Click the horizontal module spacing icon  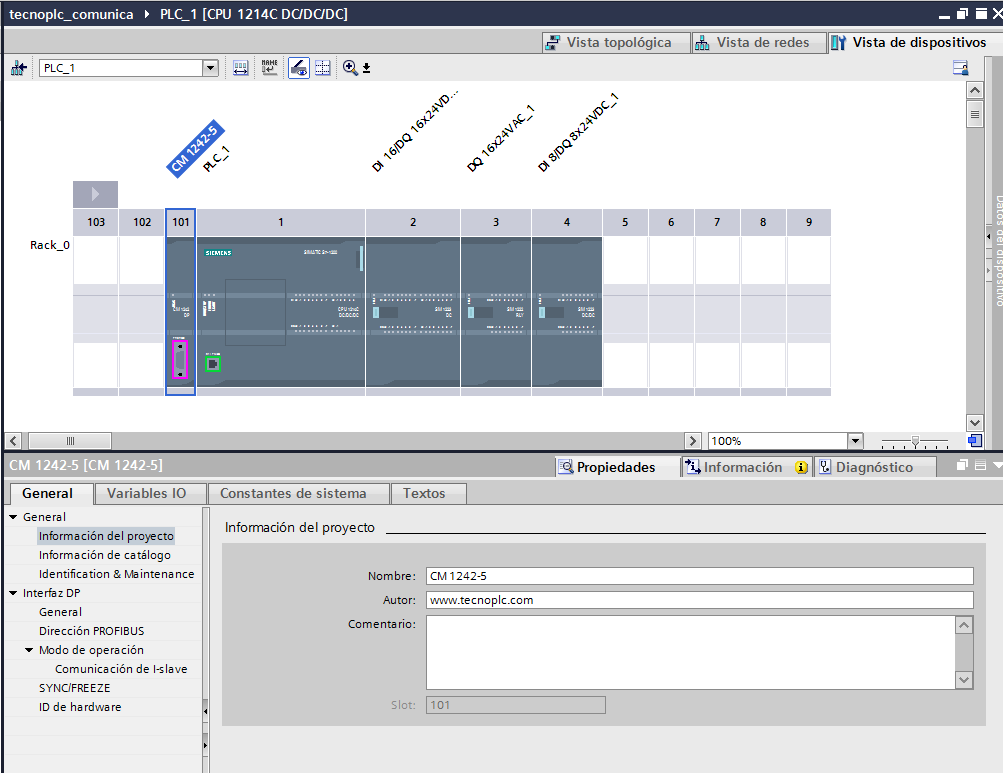pos(239,67)
